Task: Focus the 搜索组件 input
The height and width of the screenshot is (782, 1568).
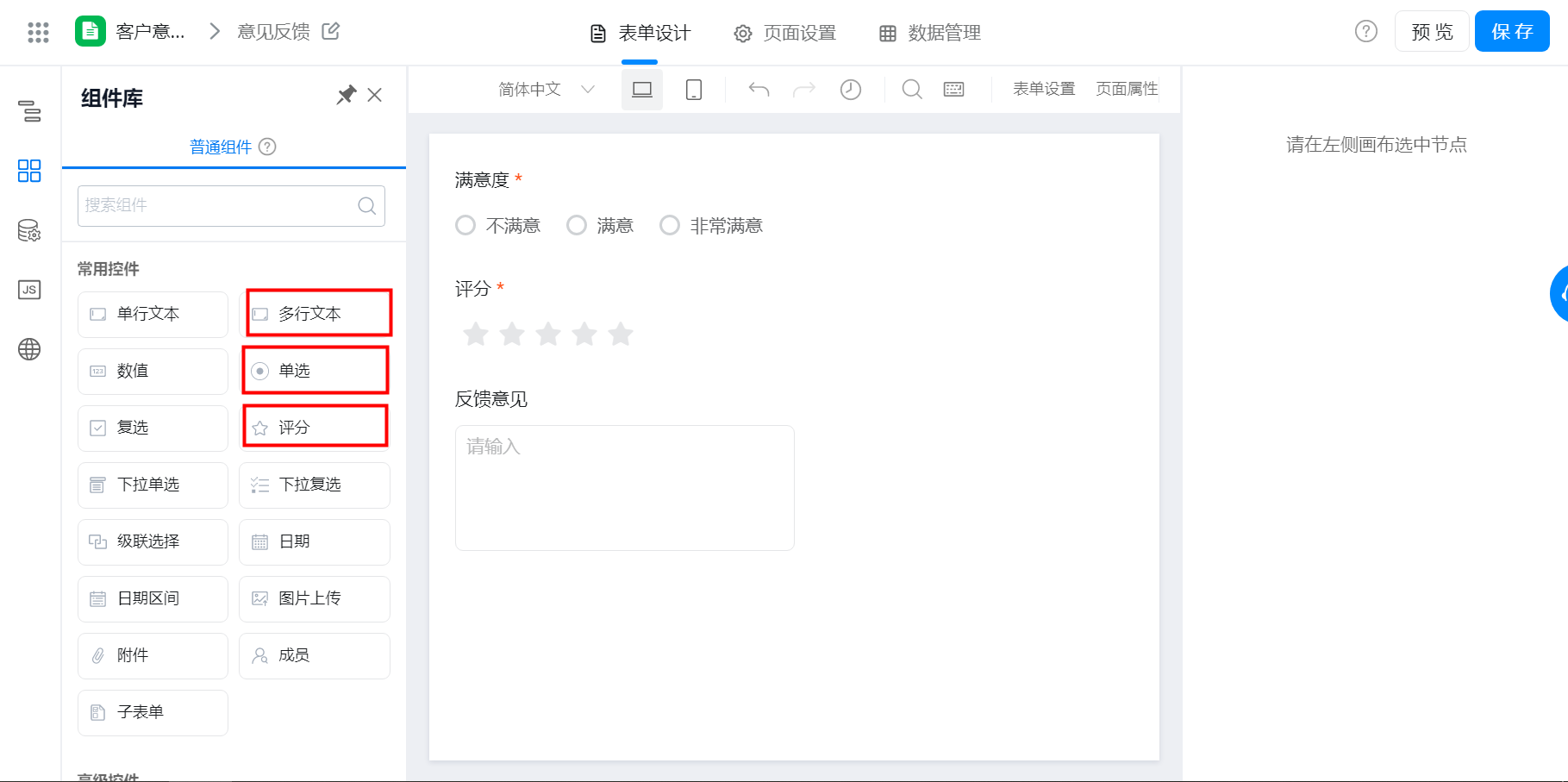Action: pos(231,206)
